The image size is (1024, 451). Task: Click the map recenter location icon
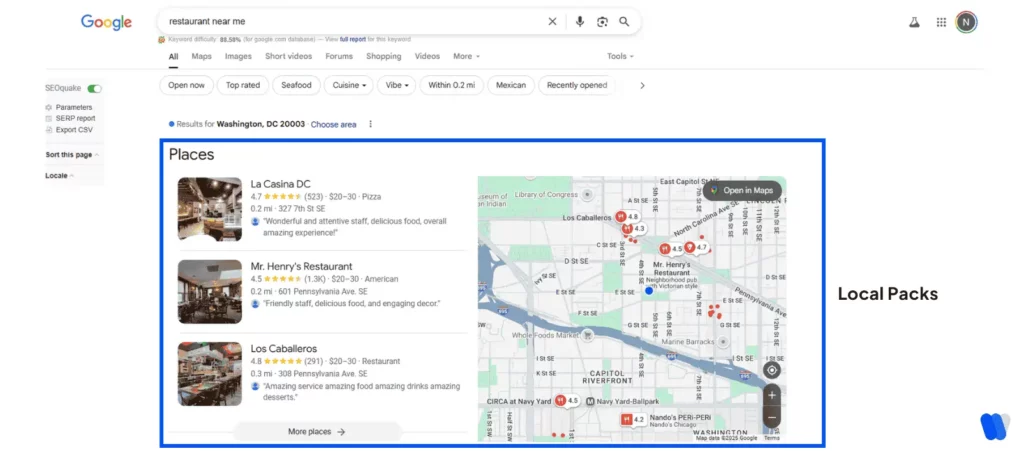(x=772, y=370)
